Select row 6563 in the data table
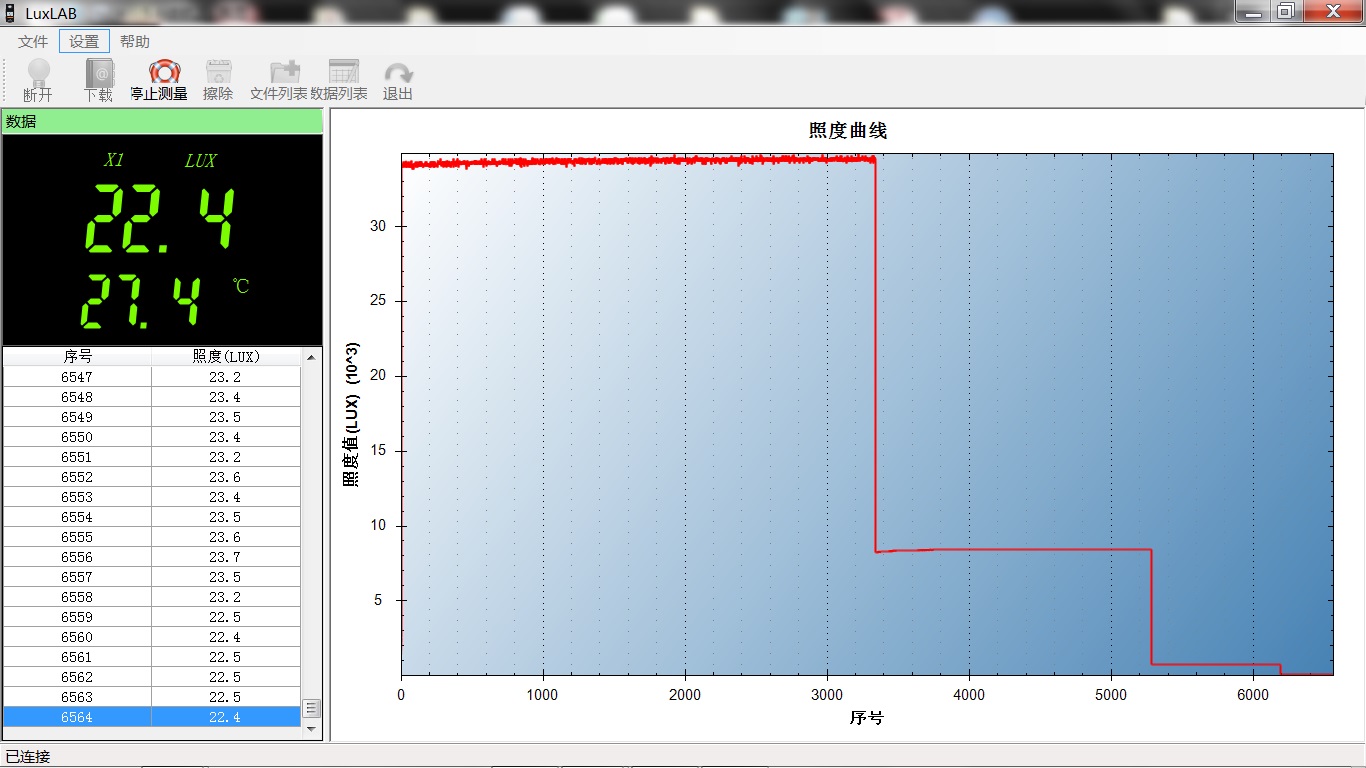1366x768 pixels. point(152,697)
